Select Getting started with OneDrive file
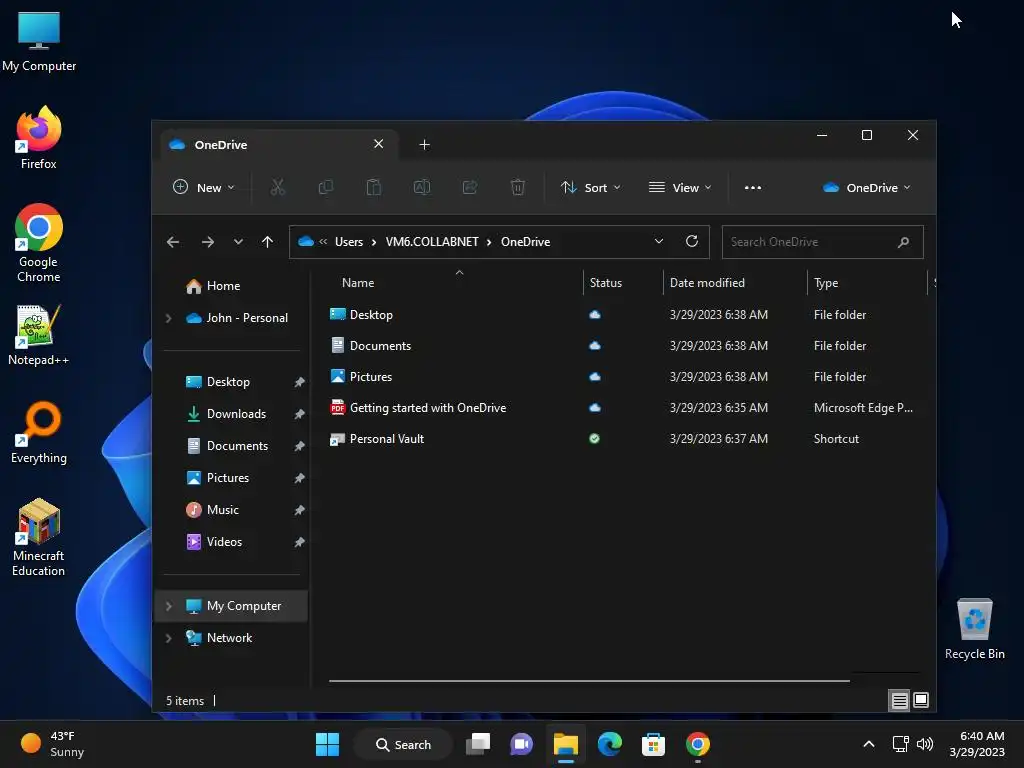This screenshot has width=1024, height=768. 624,408
